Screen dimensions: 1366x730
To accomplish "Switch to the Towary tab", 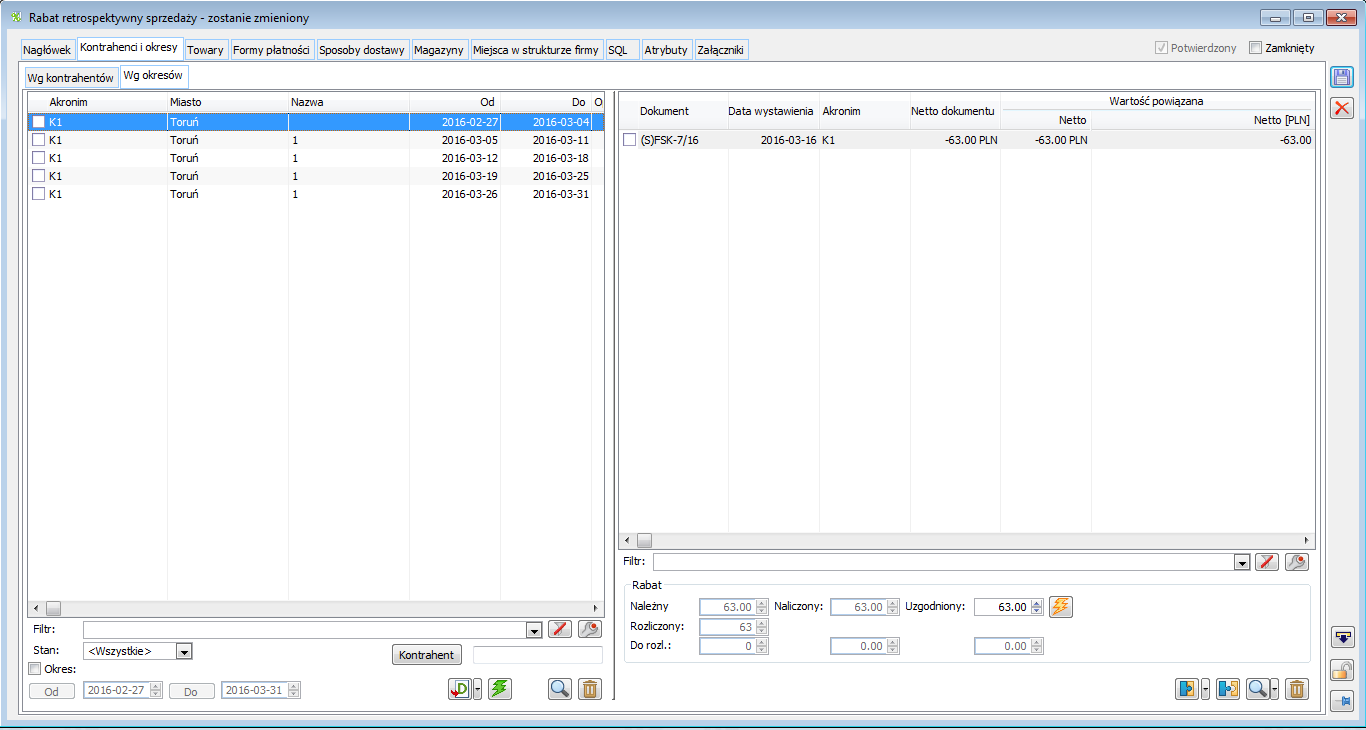I will [205, 49].
